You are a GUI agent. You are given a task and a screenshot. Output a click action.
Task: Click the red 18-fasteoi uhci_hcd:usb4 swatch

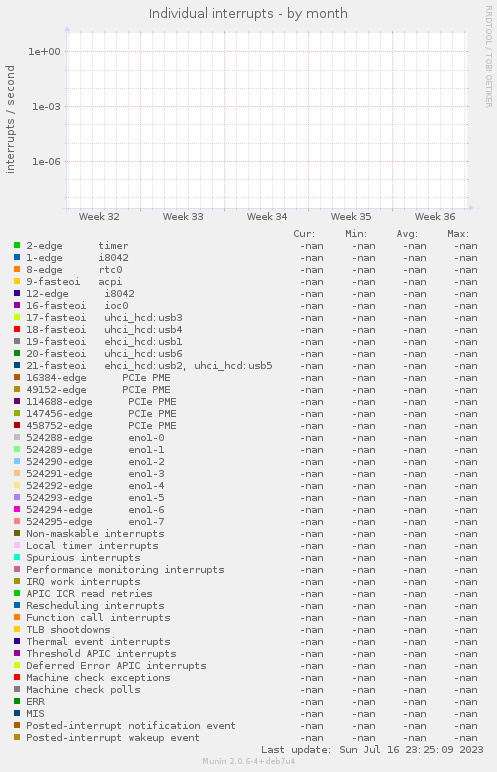(17, 329)
